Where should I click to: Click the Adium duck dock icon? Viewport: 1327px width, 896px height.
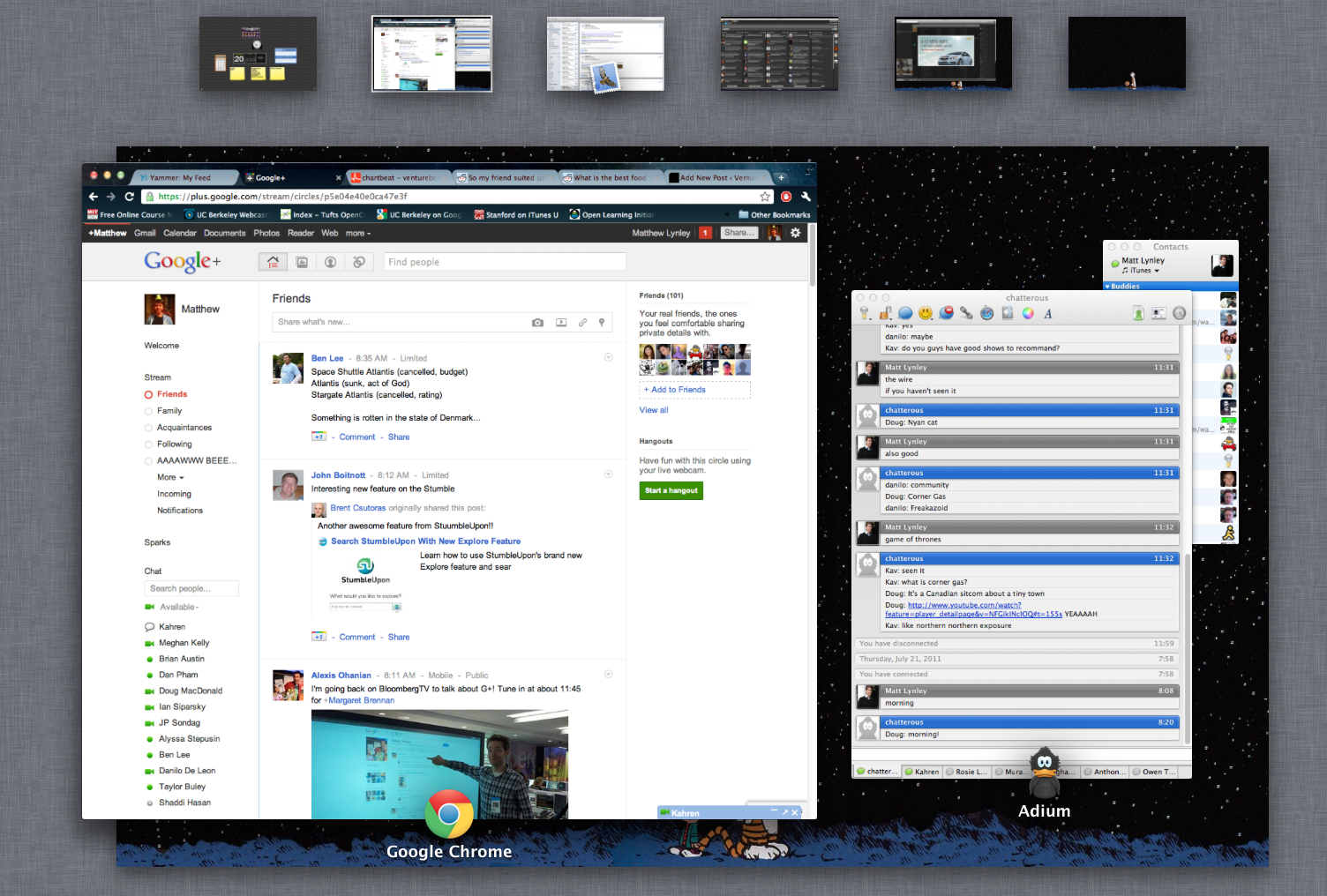tap(1045, 774)
